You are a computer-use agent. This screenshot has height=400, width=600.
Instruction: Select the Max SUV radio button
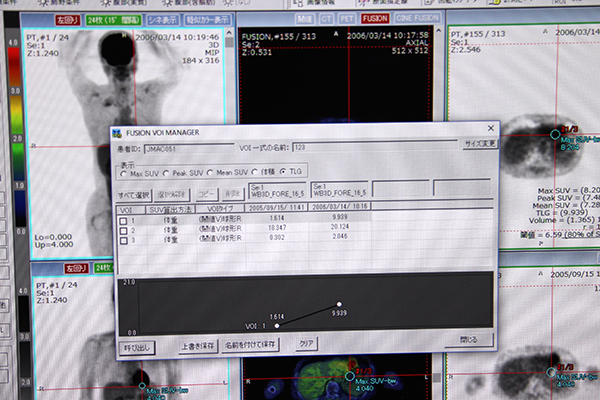[x=125, y=172]
